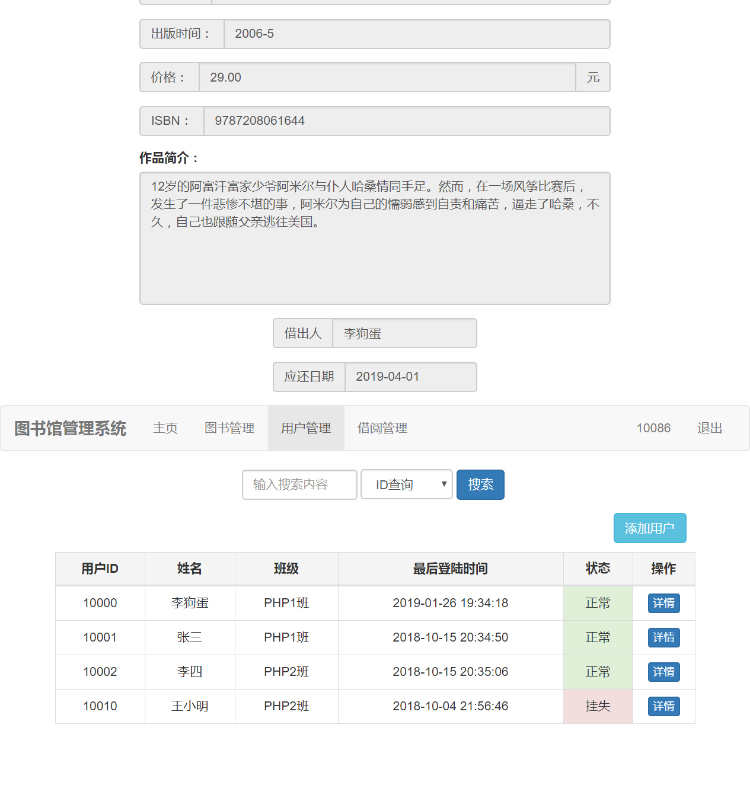Click the PHP1班 cell in 张三's row
The width and height of the screenshot is (750, 800).
[x=286, y=637]
